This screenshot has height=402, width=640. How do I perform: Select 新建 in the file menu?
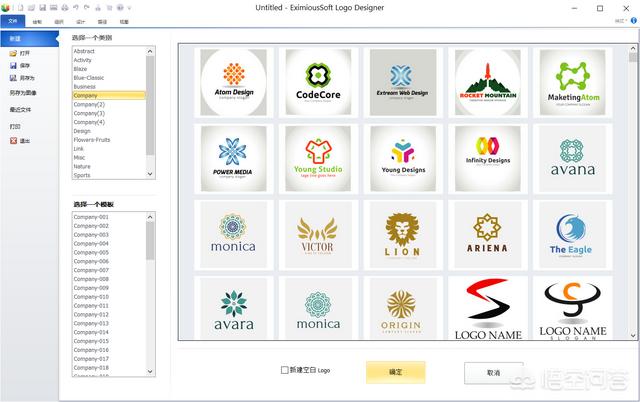(29, 38)
